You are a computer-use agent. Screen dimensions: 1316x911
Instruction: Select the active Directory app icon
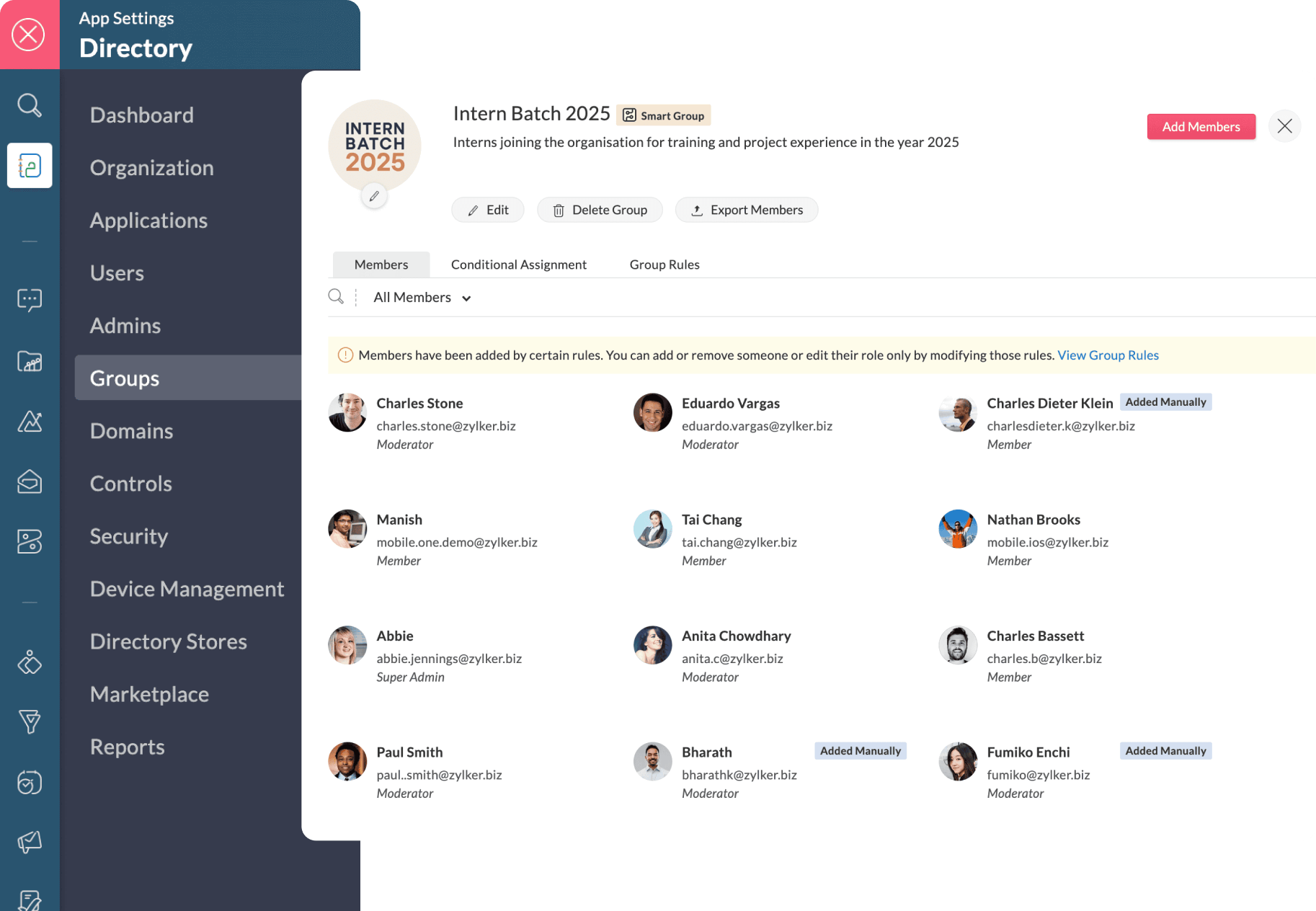tap(30, 165)
